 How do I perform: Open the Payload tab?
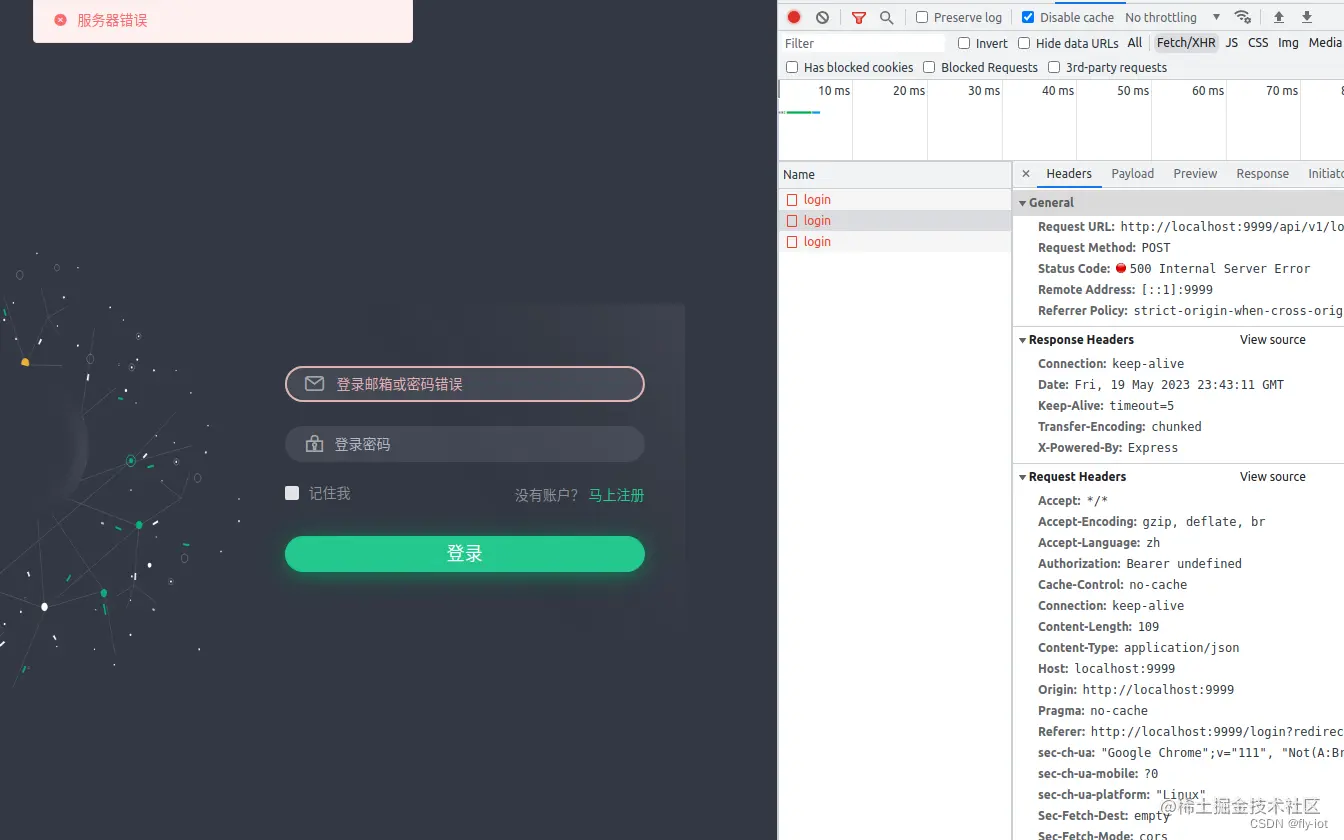[1133, 174]
